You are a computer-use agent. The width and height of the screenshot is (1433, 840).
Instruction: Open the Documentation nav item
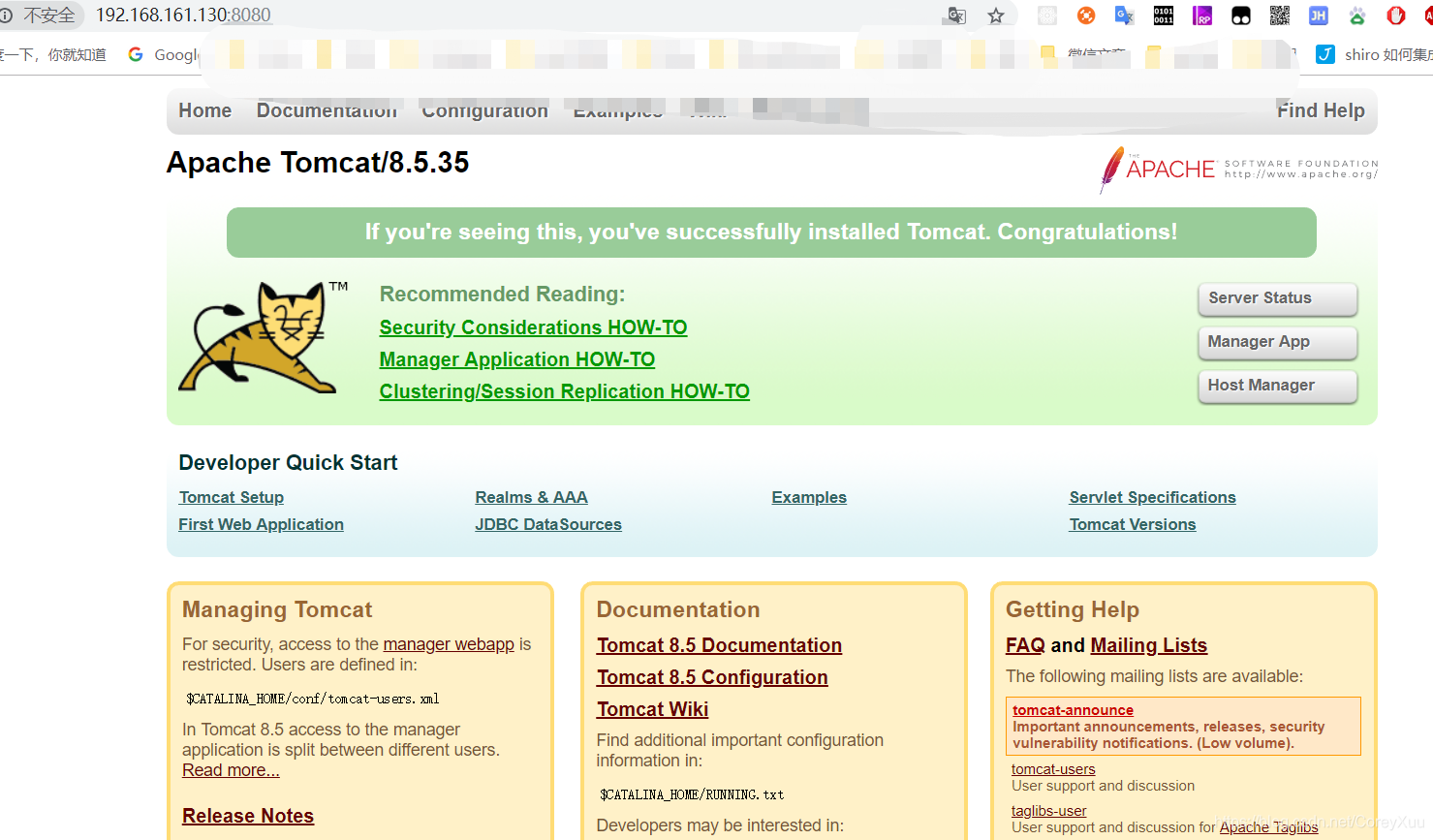(327, 110)
